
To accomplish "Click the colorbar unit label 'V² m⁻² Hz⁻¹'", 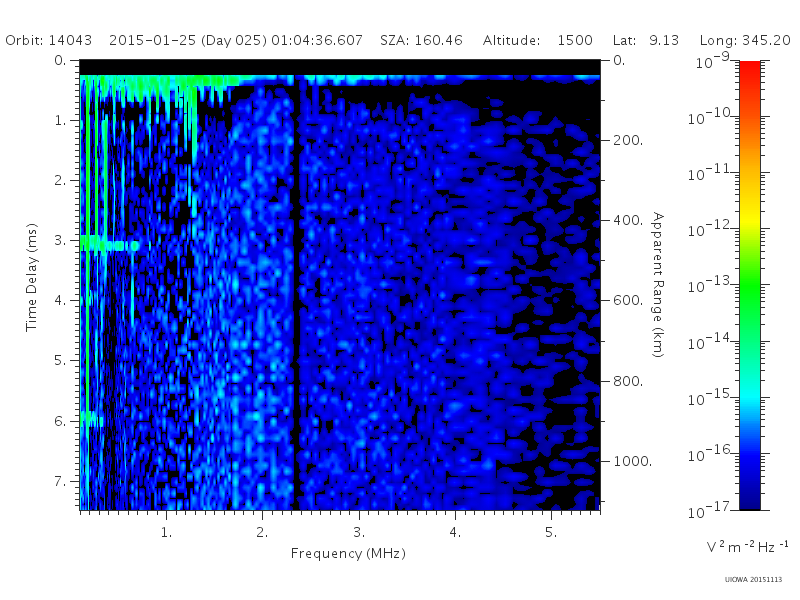I will (747, 546).
